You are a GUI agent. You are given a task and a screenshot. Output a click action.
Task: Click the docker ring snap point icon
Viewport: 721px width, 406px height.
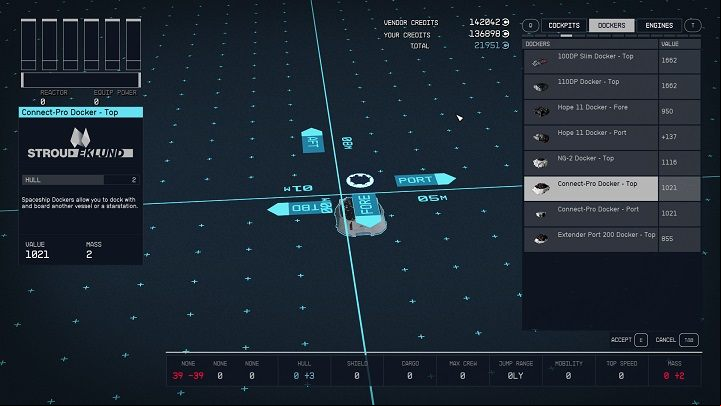[360, 180]
